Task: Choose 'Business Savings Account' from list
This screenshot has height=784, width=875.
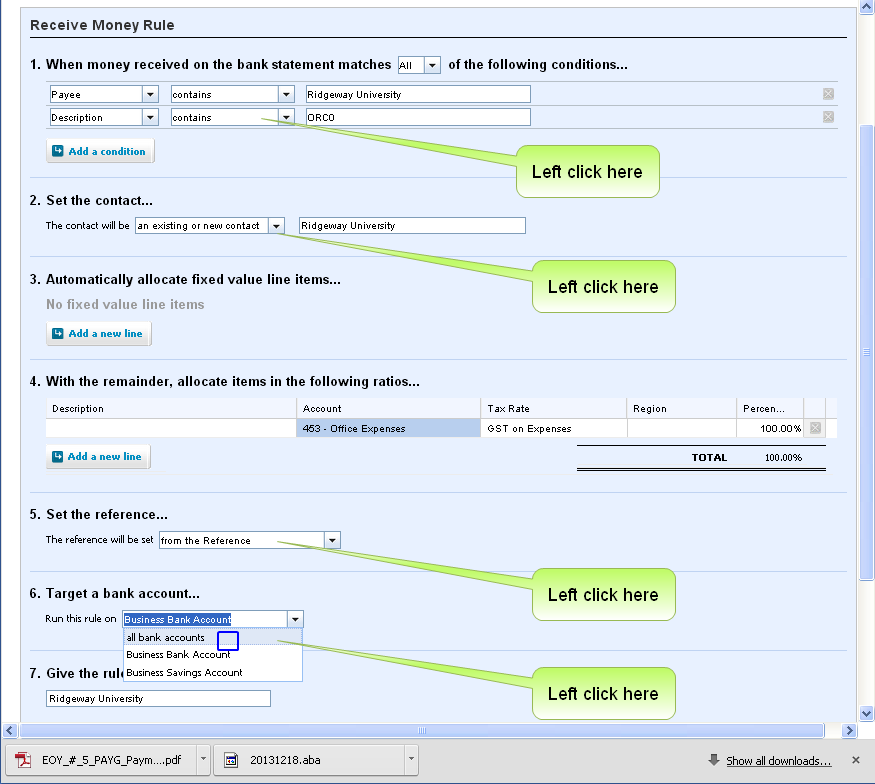Action: pyautogui.click(x=184, y=672)
